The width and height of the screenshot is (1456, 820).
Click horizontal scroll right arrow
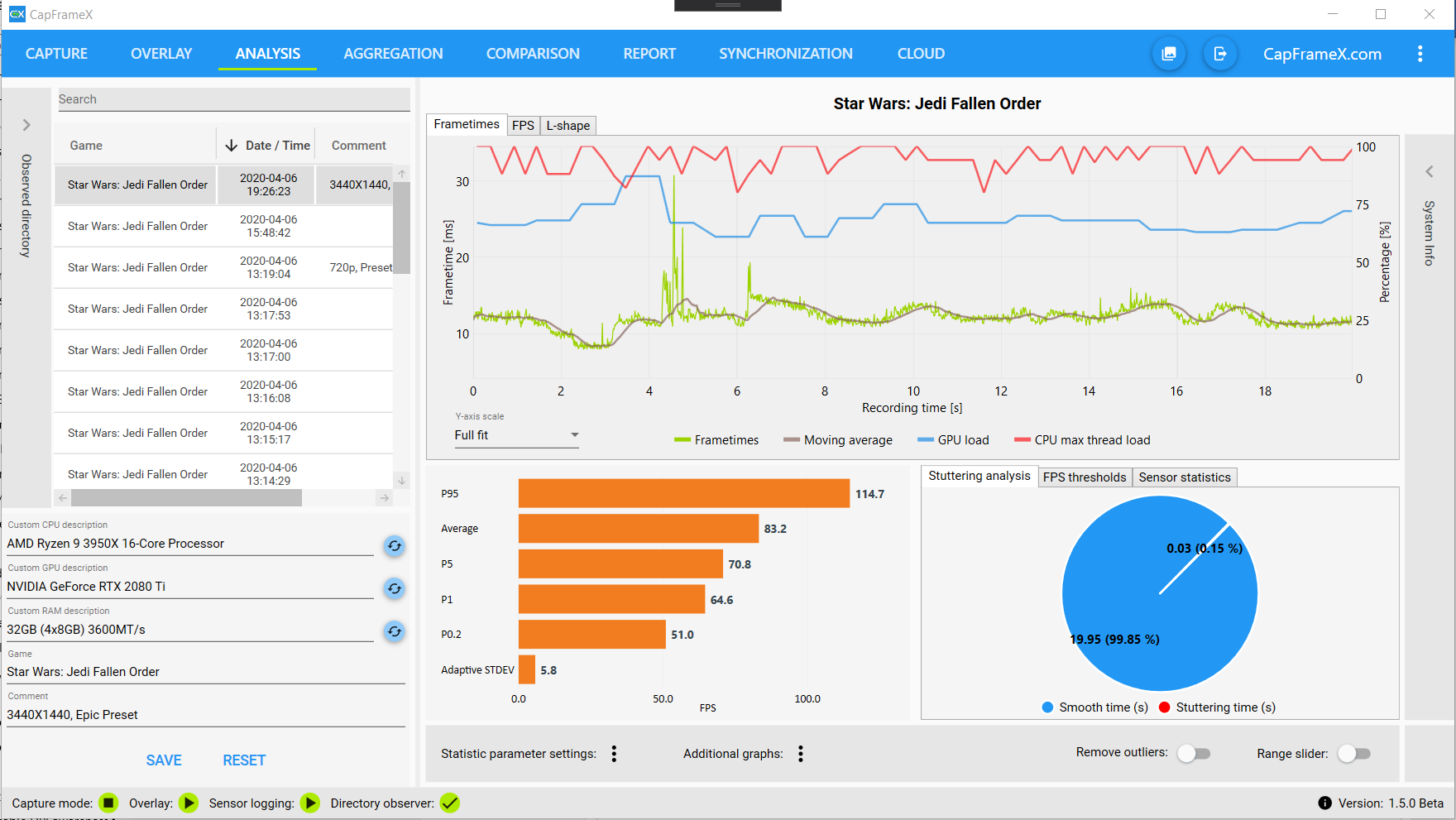(x=384, y=498)
